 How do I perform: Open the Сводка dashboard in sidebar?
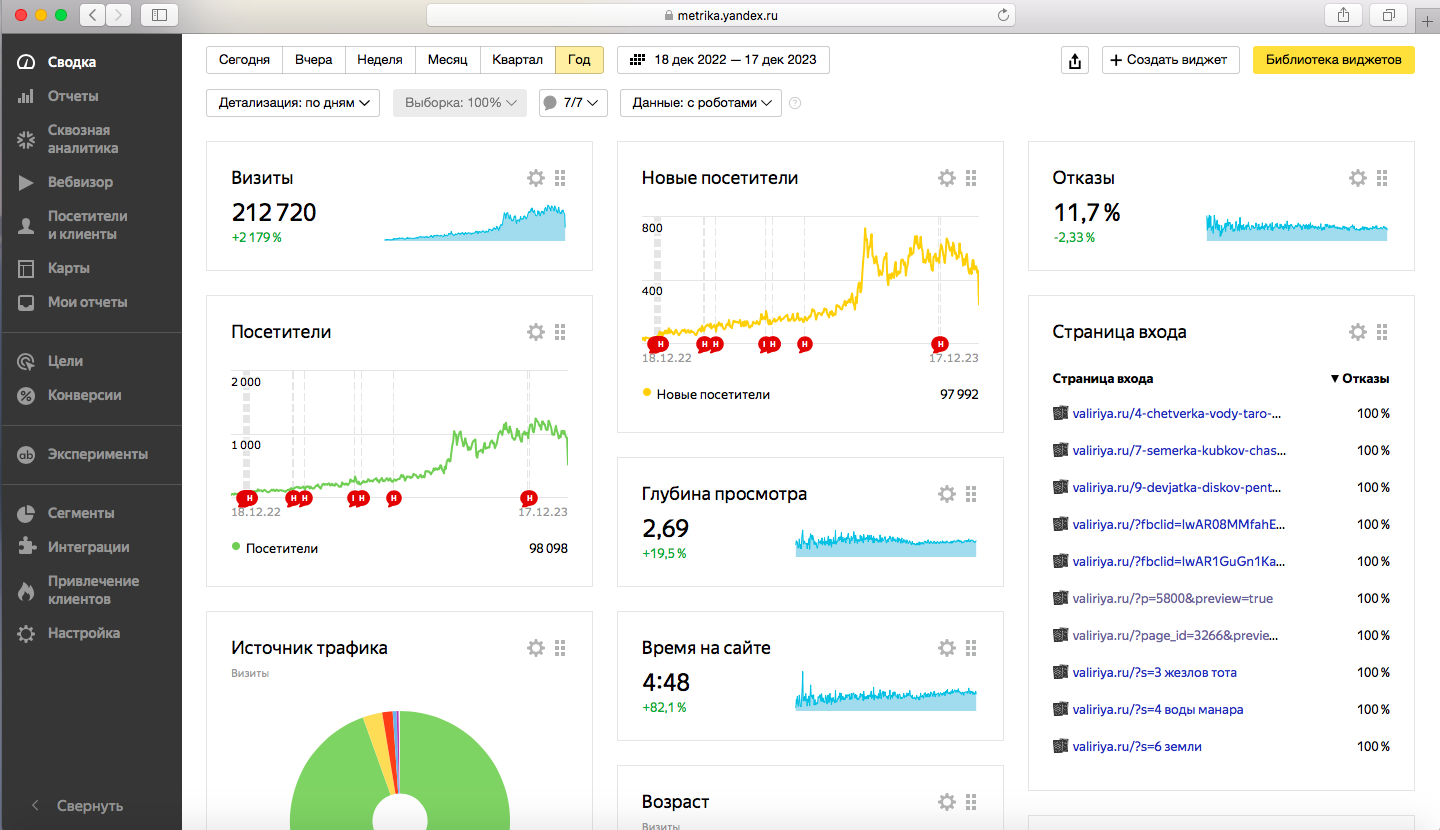pyautogui.click(x=72, y=62)
